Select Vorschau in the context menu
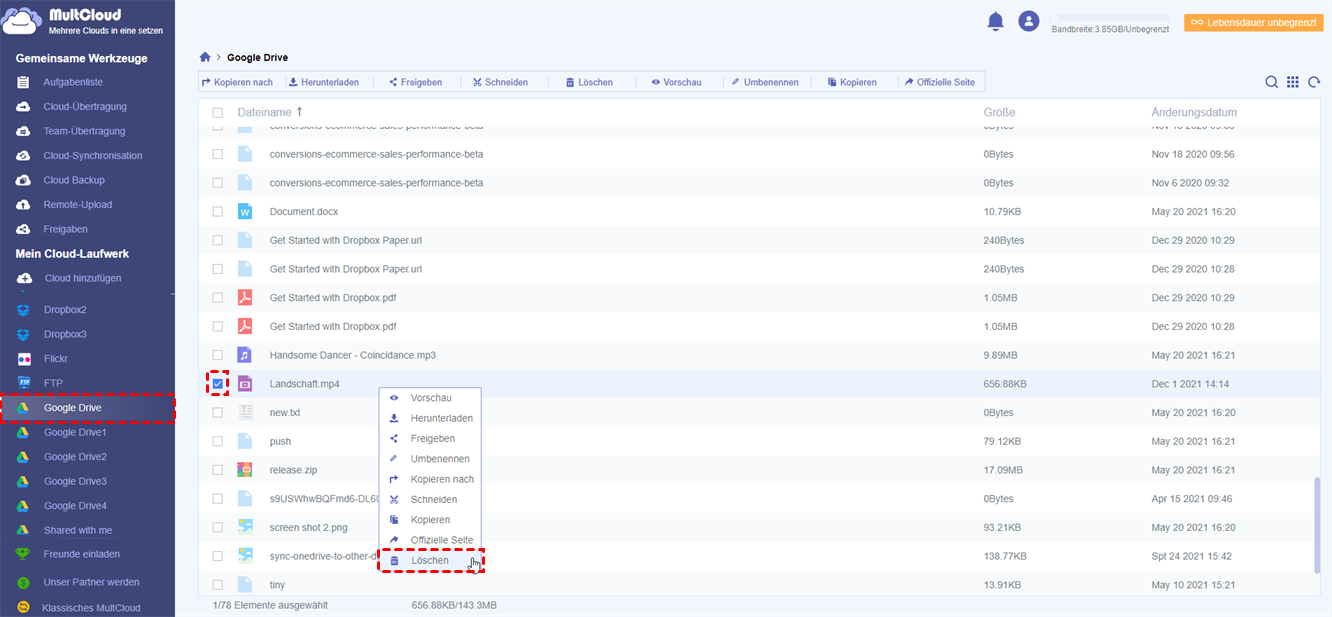Viewport: 1332px width, 617px height. tap(431, 398)
